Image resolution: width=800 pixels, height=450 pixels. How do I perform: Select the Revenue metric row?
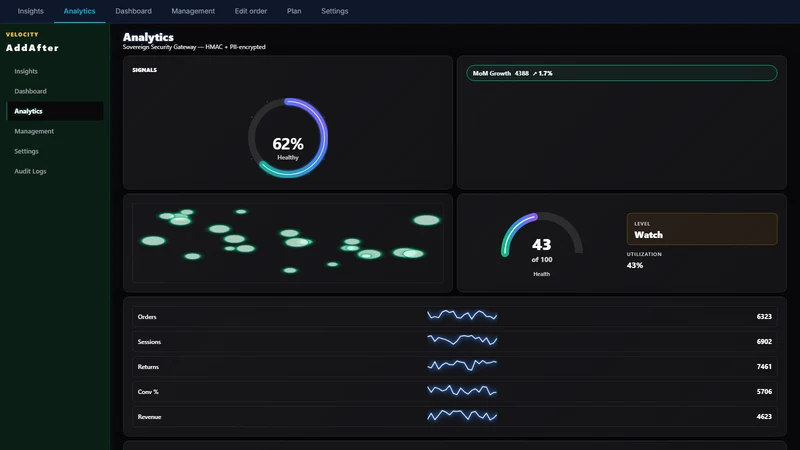click(455, 416)
